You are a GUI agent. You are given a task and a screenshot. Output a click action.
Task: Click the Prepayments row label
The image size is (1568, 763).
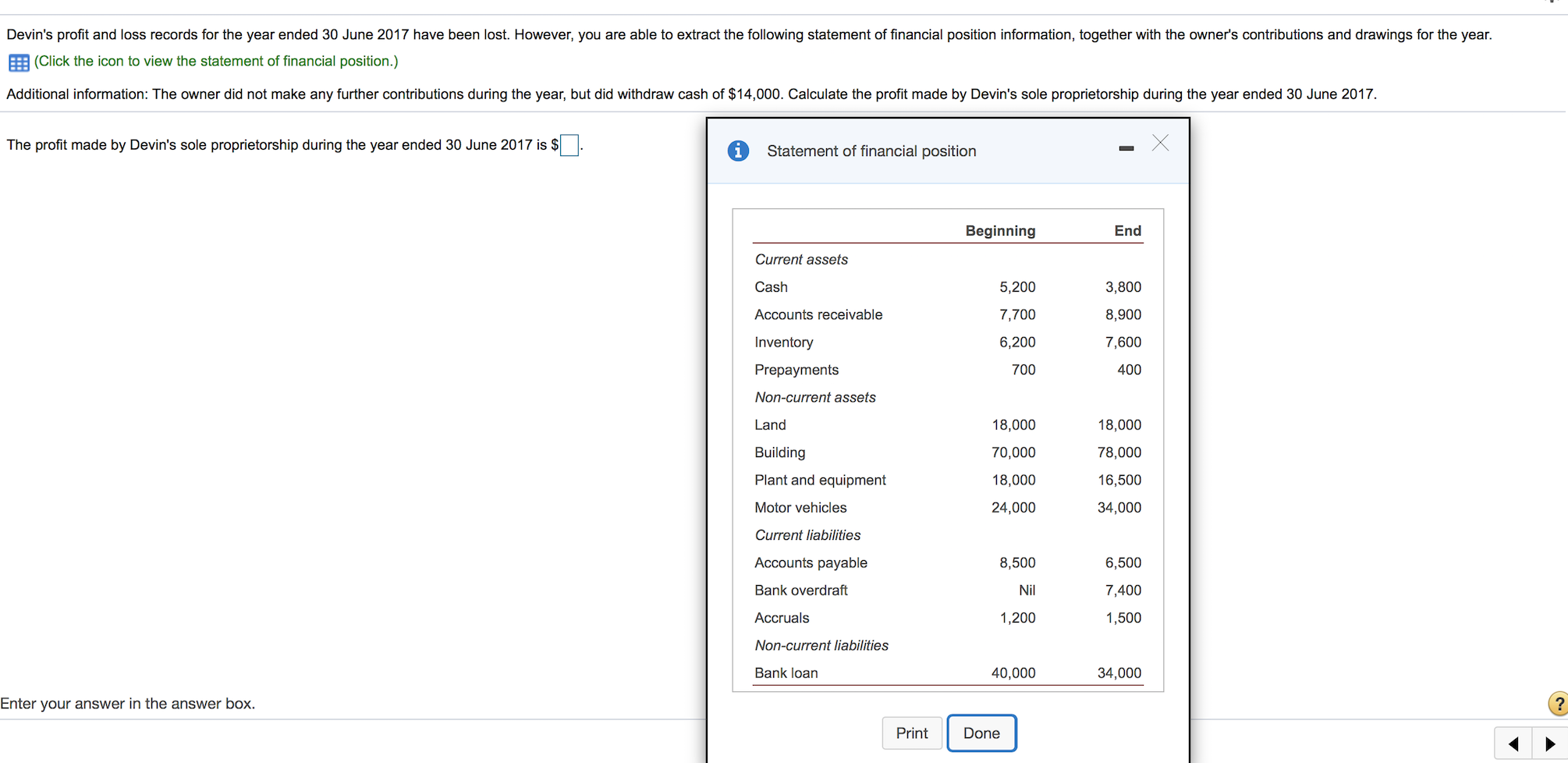(796, 370)
